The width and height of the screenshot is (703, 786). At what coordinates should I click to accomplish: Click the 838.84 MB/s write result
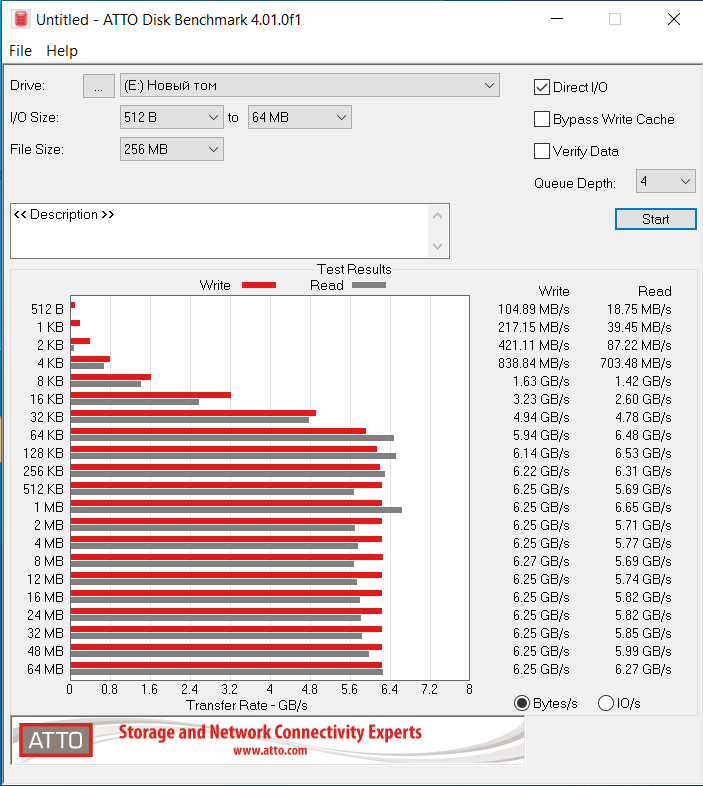click(x=534, y=363)
